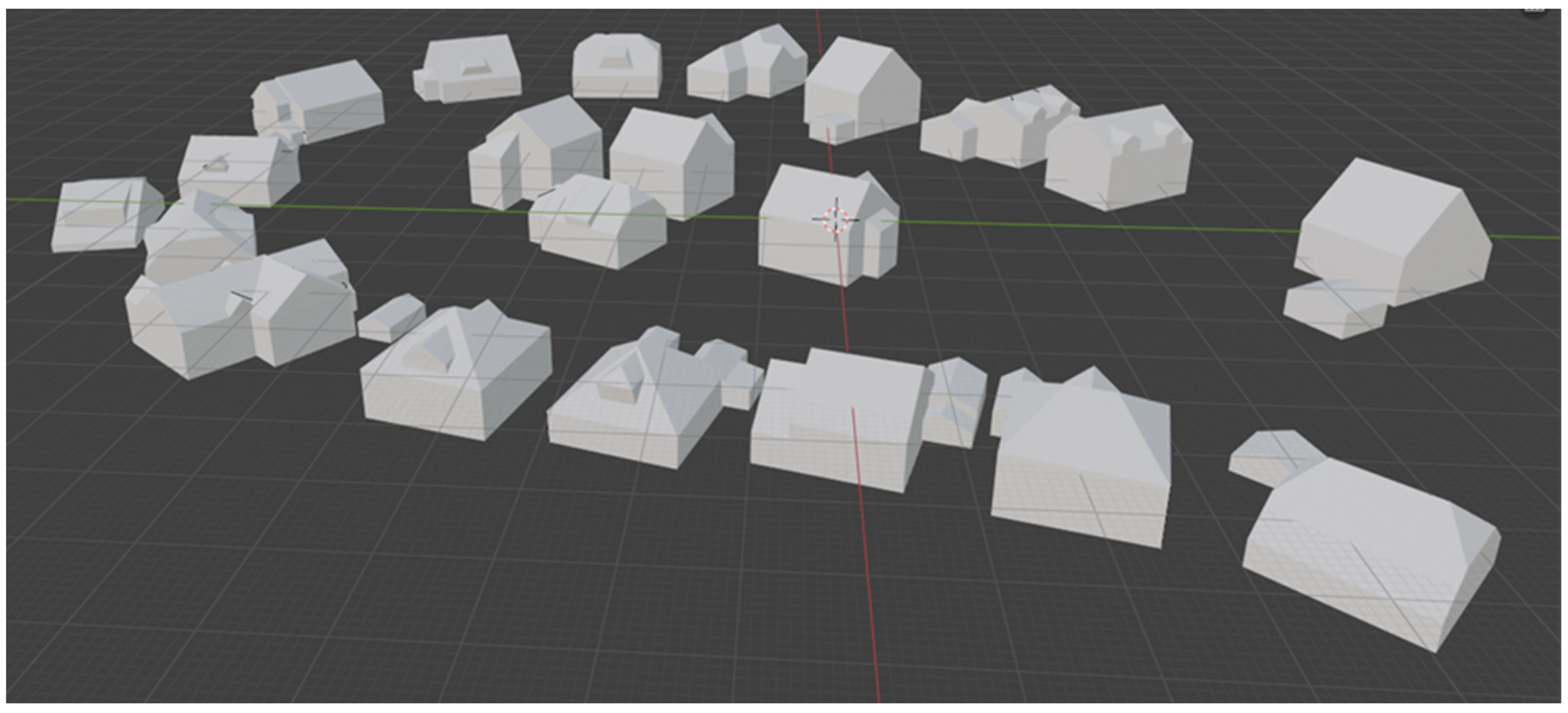This screenshot has width=1568, height=713.
Task: Select the octagonal flat-top building at top
Action: coord(616,67)
